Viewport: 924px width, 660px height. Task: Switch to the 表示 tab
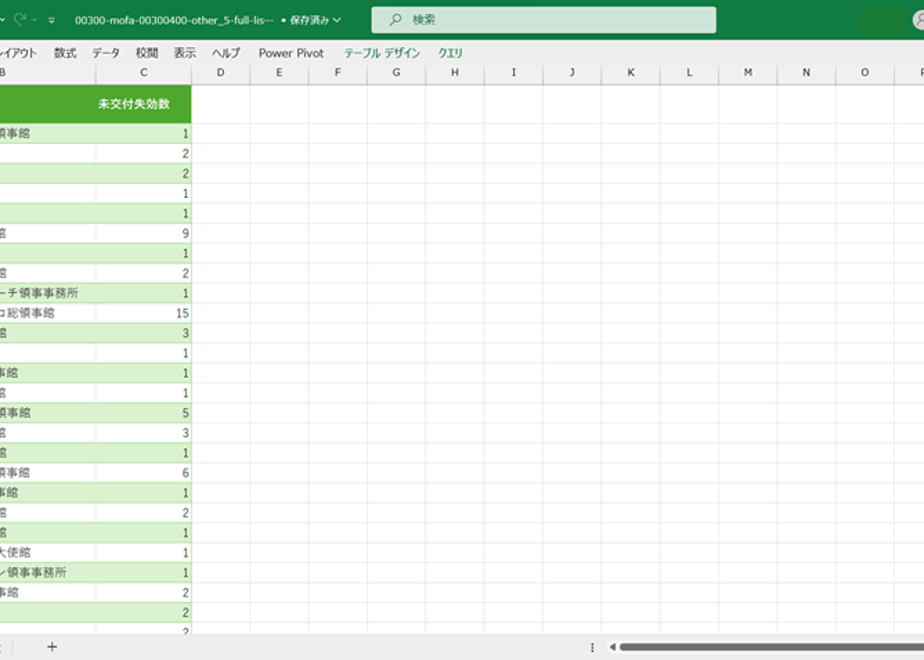pyautogui.click(x=184, y=53)
